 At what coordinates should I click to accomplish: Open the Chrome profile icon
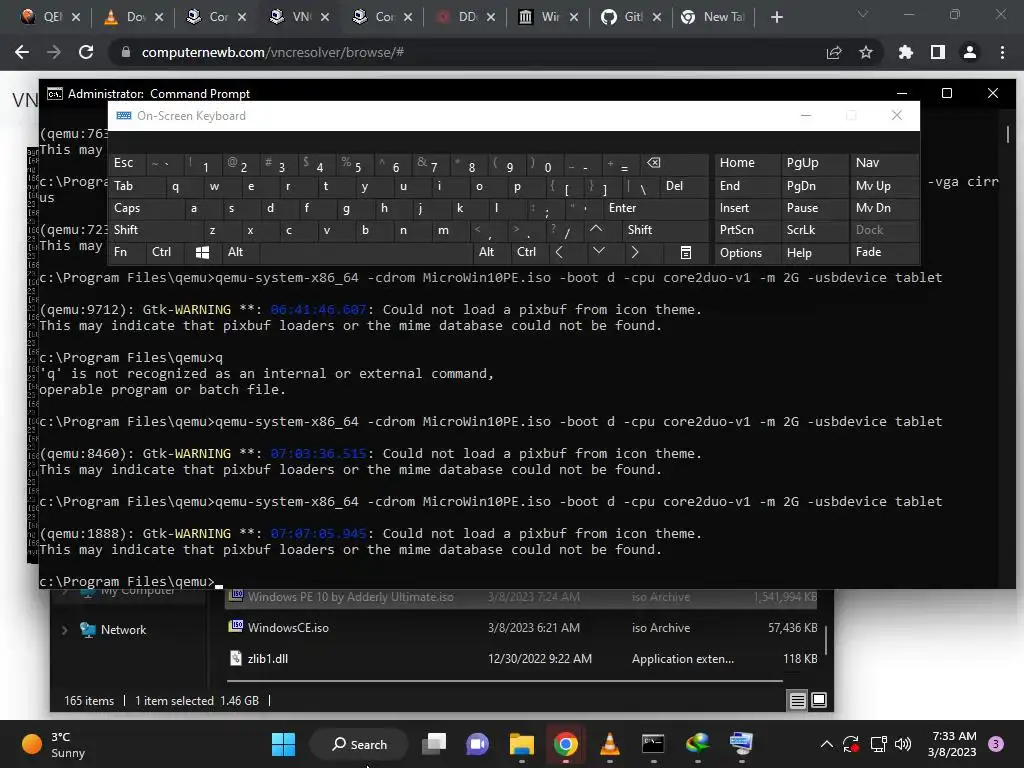(970, 52)
